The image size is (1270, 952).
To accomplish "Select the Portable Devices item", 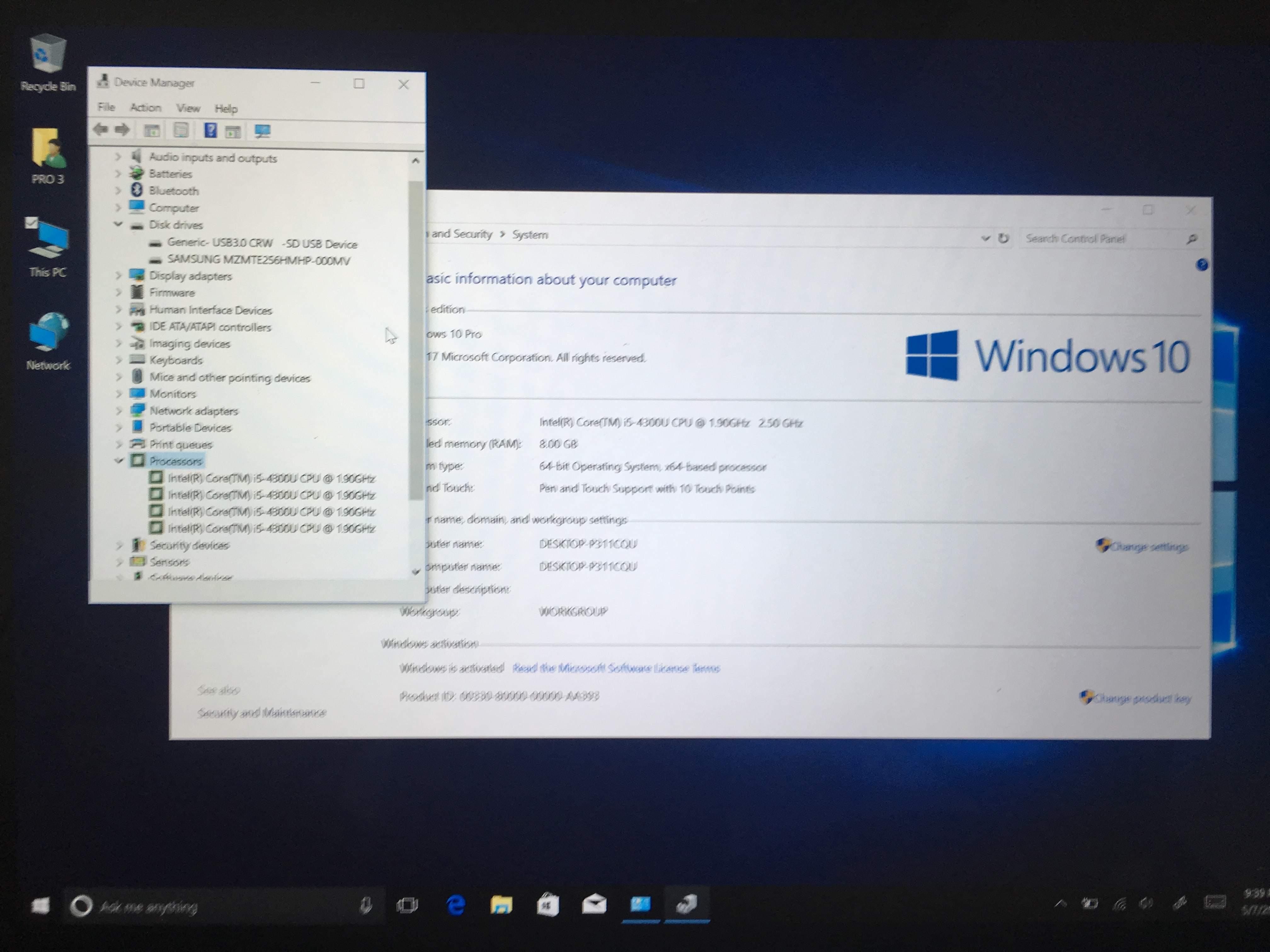I will coord(191,428).
